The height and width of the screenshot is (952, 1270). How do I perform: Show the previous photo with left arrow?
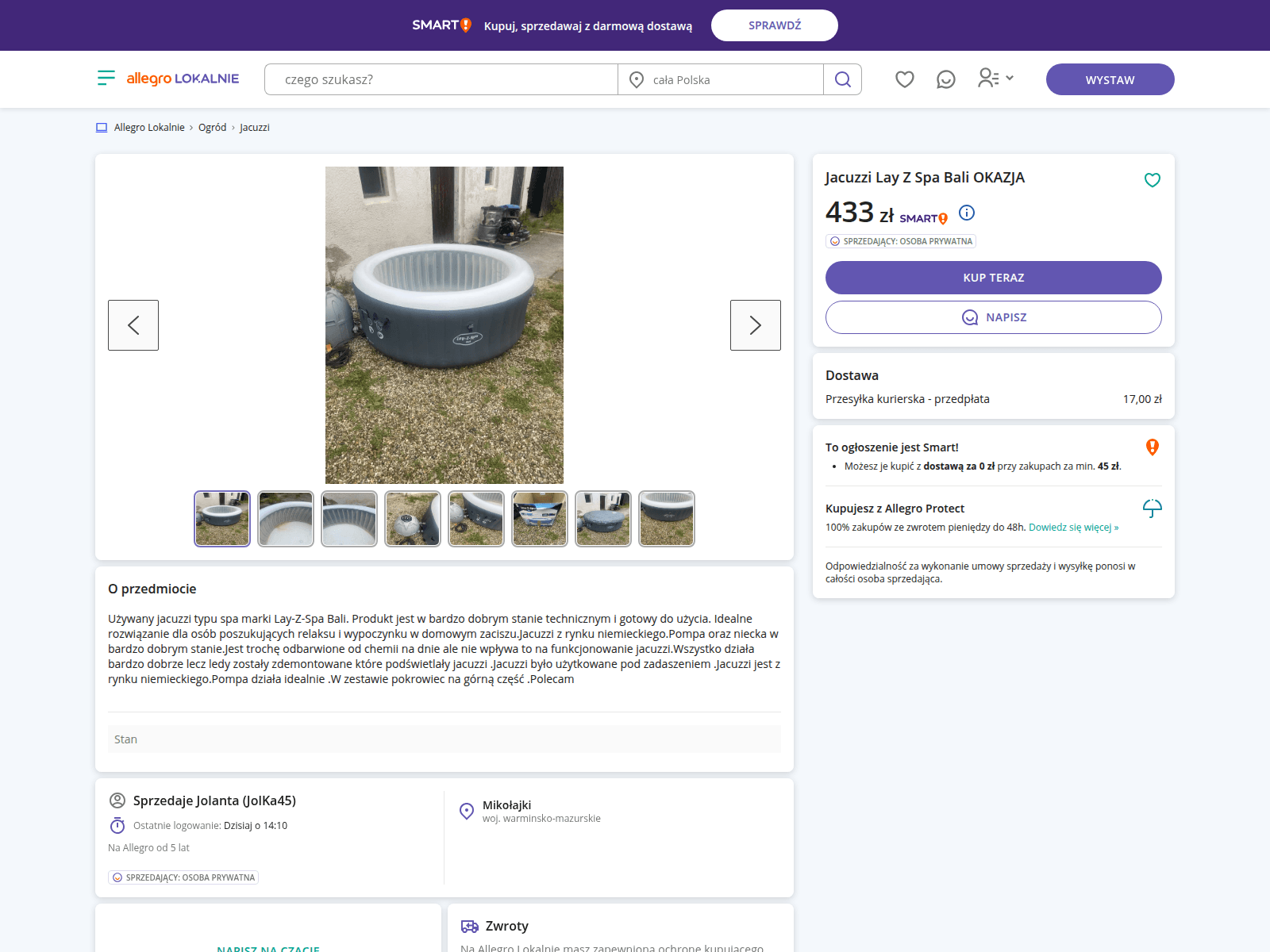click(x=133, y=325)
